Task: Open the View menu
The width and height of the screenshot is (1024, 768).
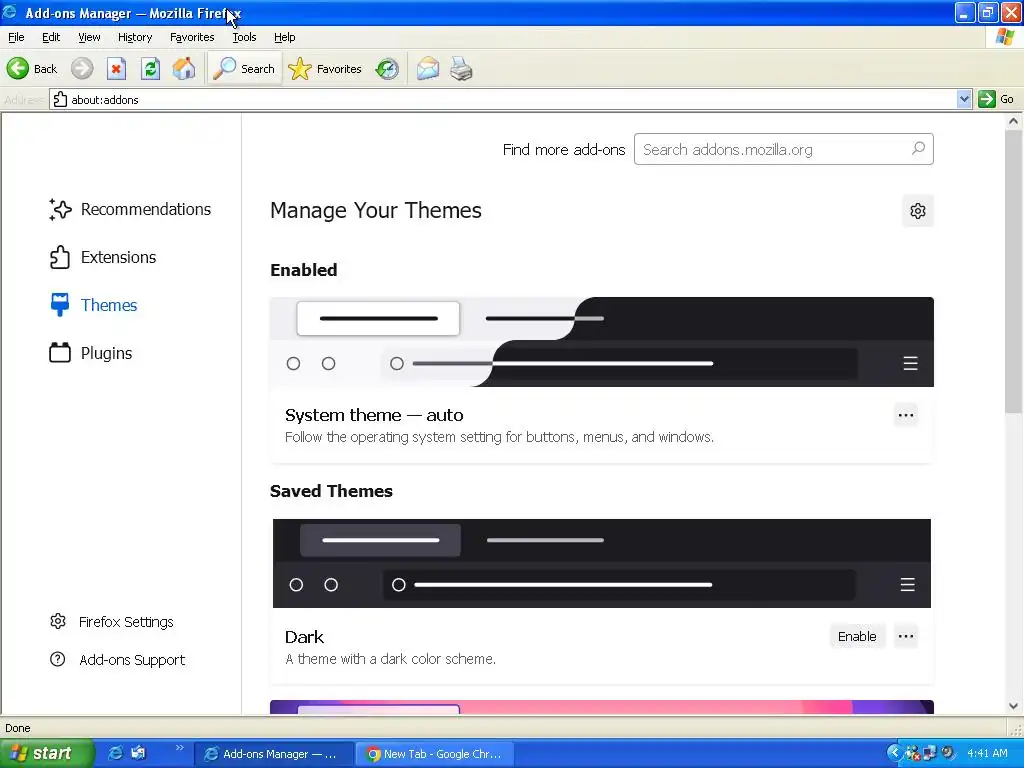Action: pos(89,37)
